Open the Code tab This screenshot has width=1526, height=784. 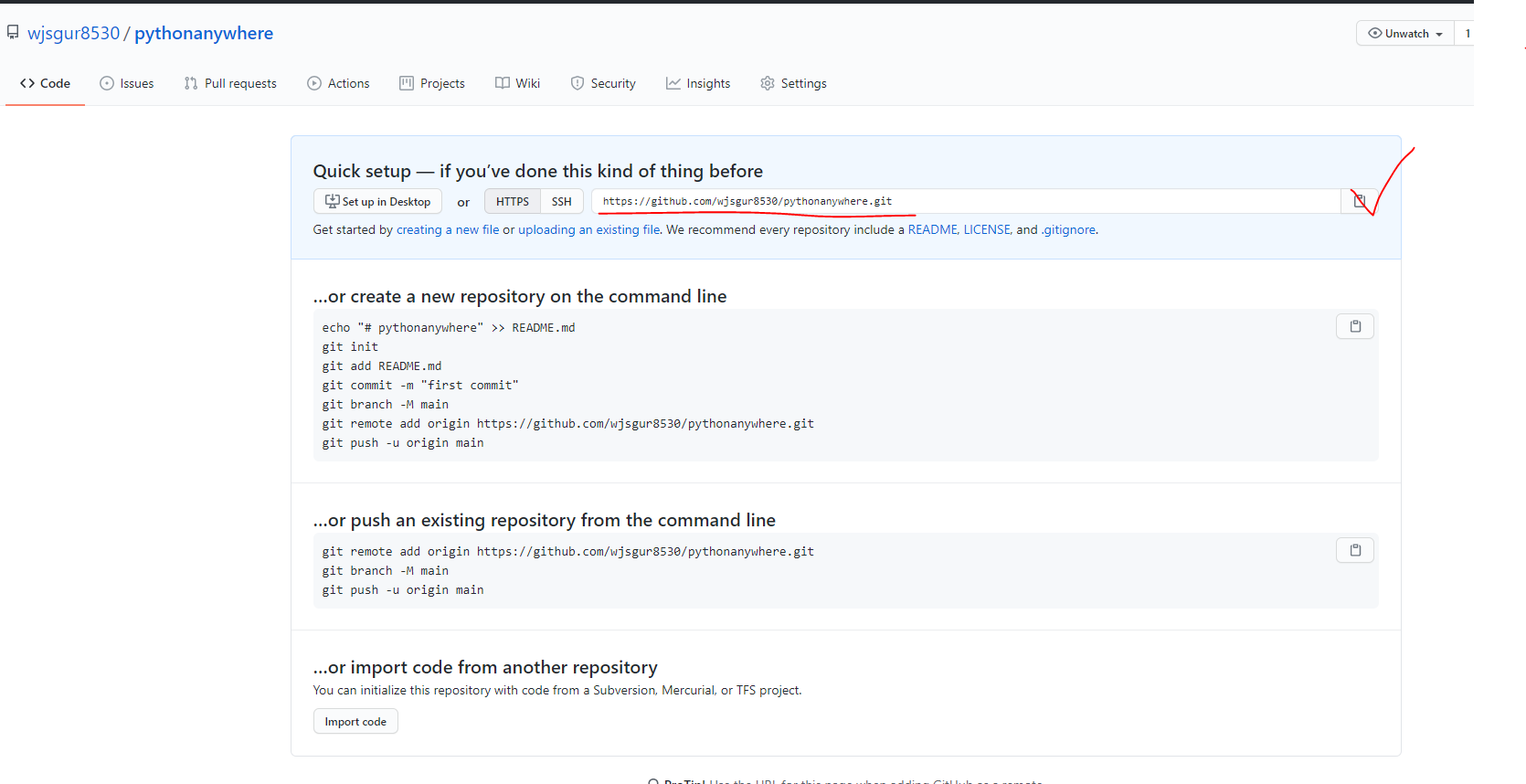pos(45,83)
